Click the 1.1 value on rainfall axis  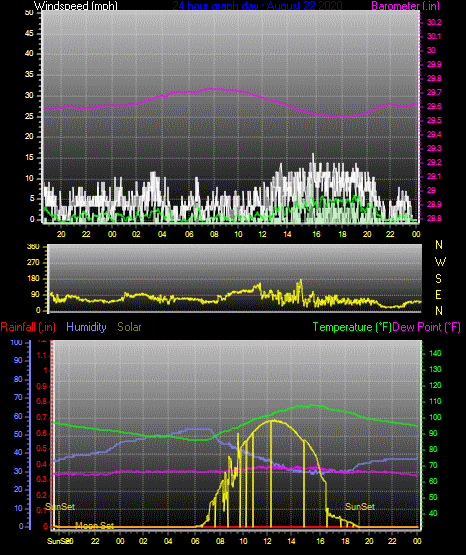[x=42, y=355]
